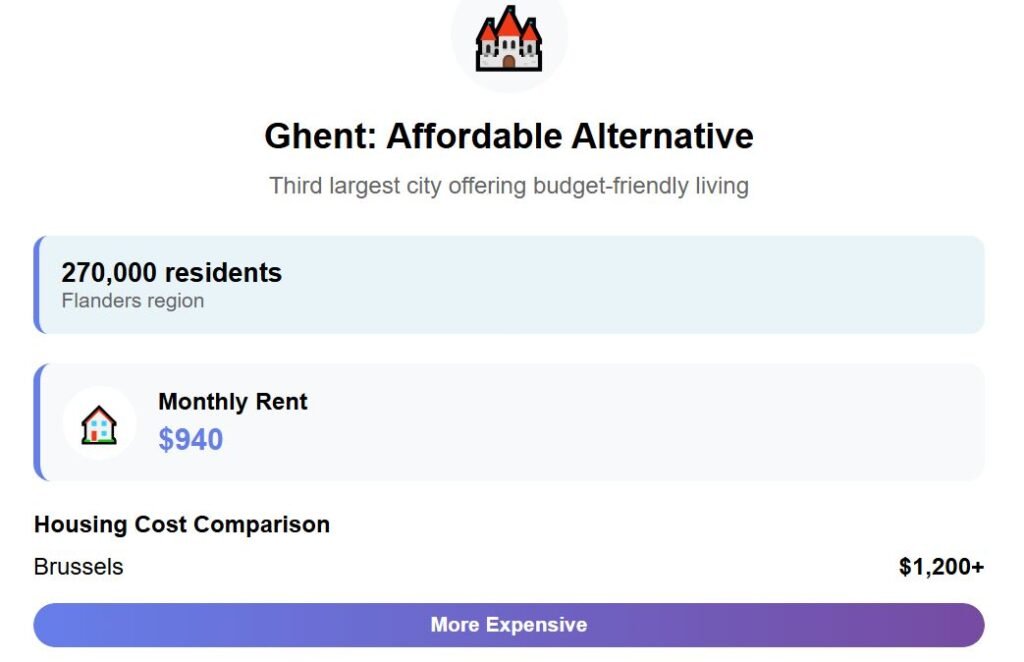Click the "Housing Cost Comparison" heading
The height and width of the screenshot is (662, 1024).
(182, 524)
